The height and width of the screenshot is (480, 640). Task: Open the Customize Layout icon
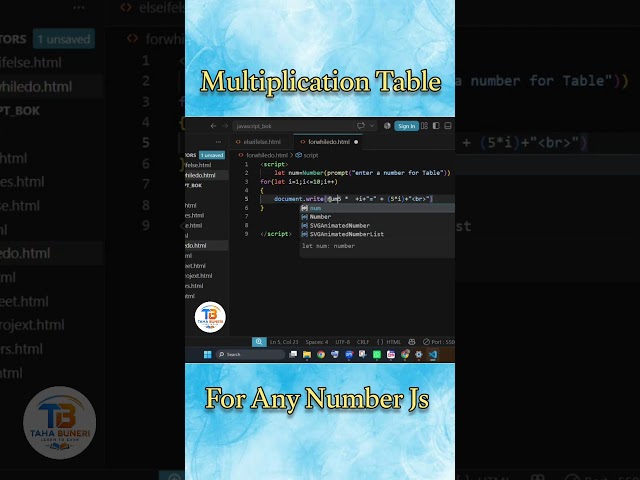click(x=424, y=126)
